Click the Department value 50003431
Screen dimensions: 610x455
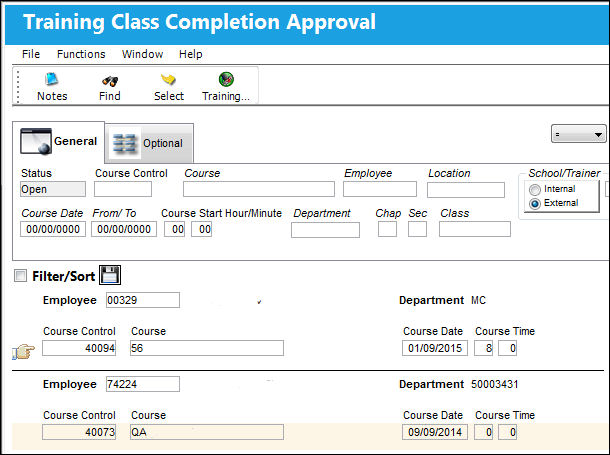pyautogui.click(x=494, y=384)
